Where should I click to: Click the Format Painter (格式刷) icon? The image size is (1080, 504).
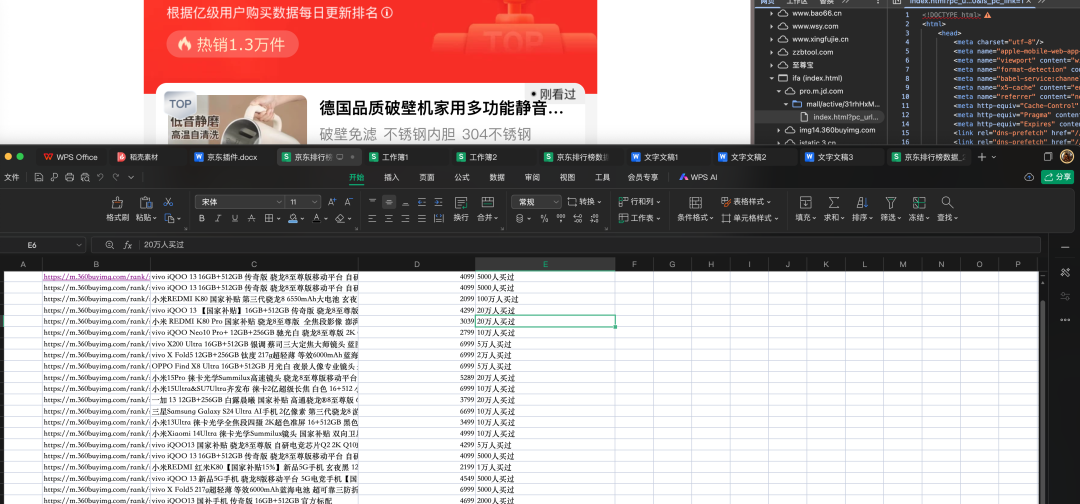click(x=117, y=202)
